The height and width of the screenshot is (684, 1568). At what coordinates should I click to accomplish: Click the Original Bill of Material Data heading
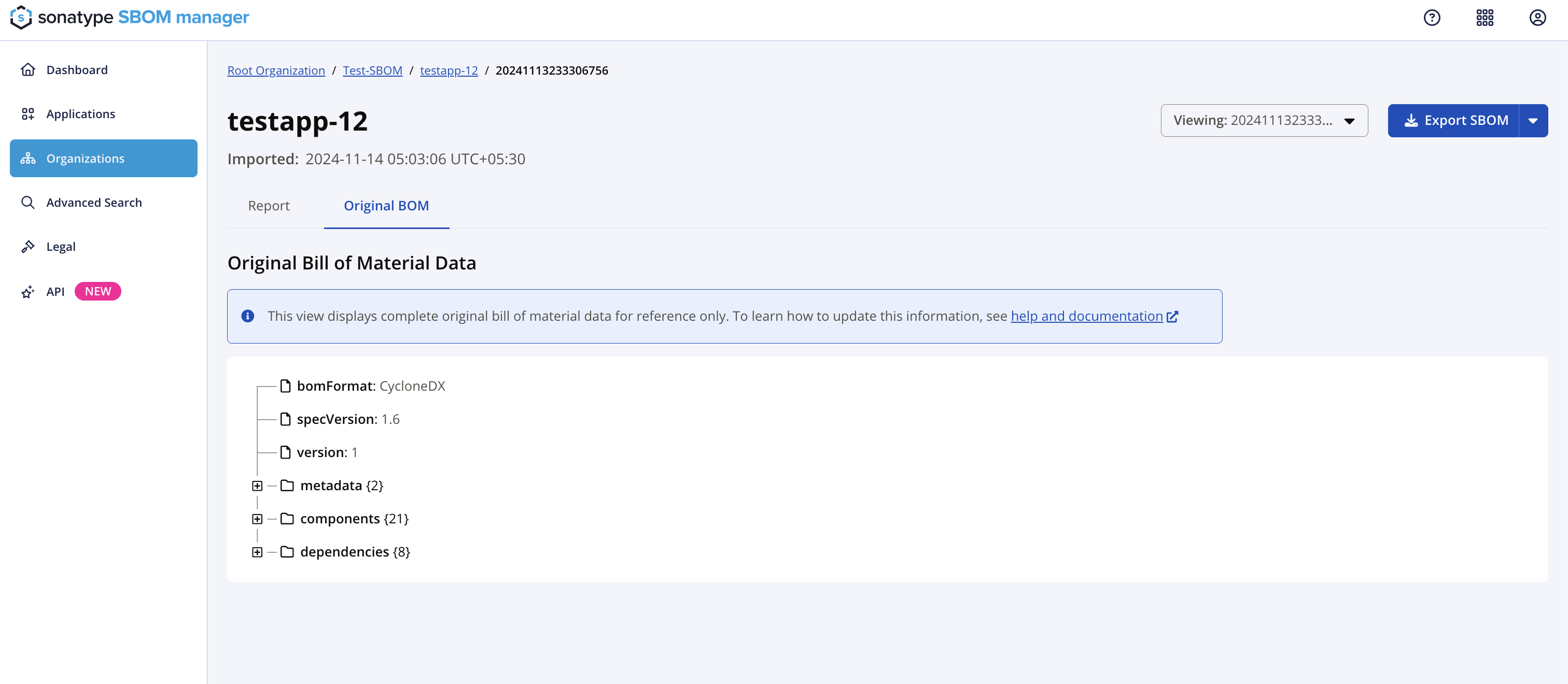coord(352,263)
